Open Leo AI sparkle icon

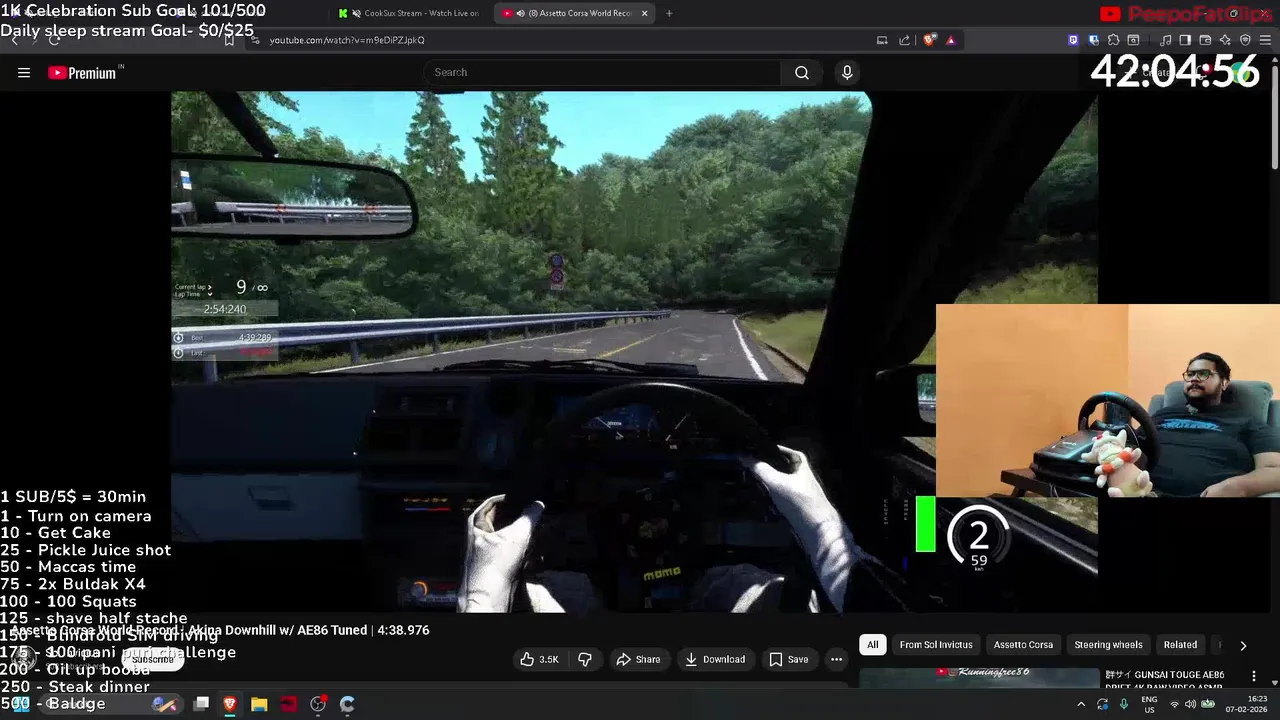pyautogui.click(x=1225, y=40)
